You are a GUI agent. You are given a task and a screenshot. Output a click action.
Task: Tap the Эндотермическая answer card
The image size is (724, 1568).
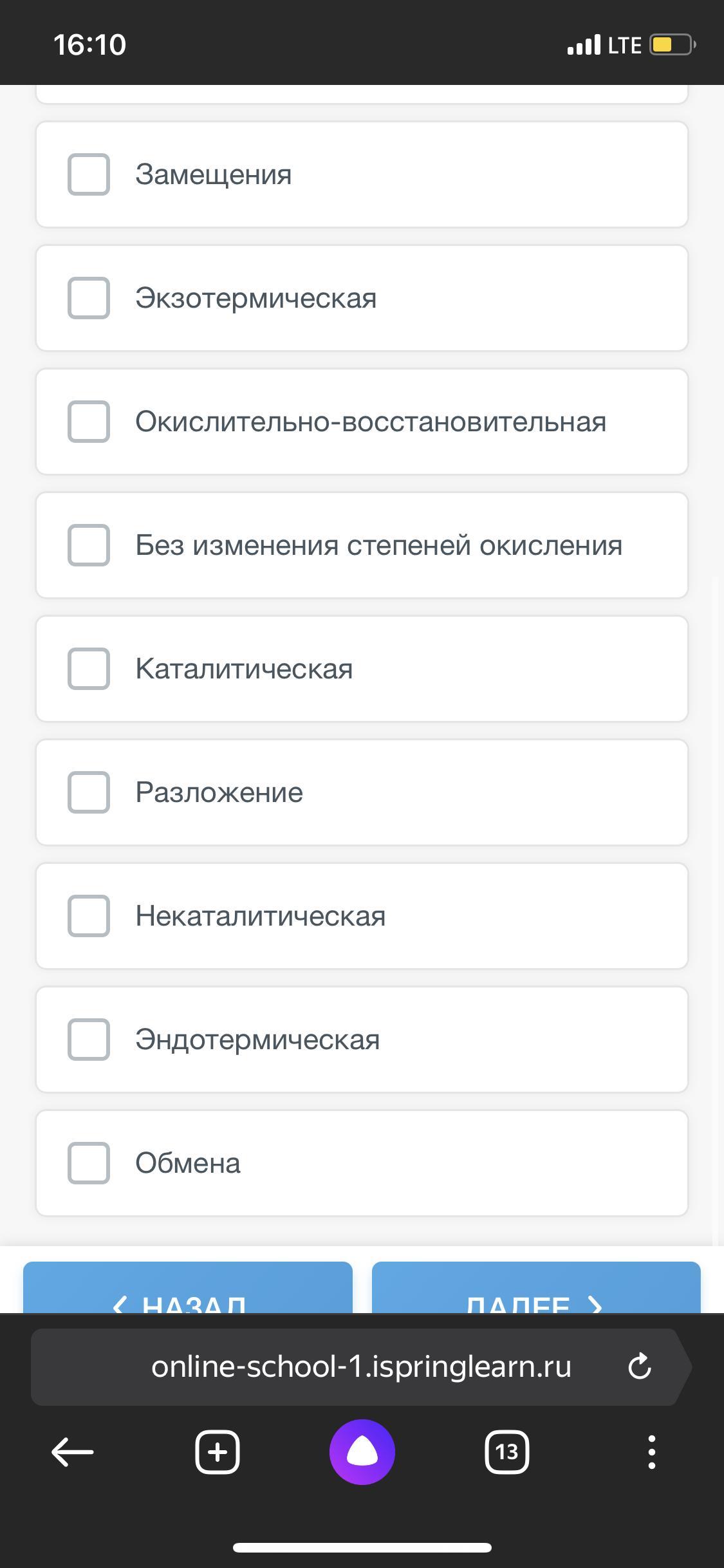coord(362,1040)
